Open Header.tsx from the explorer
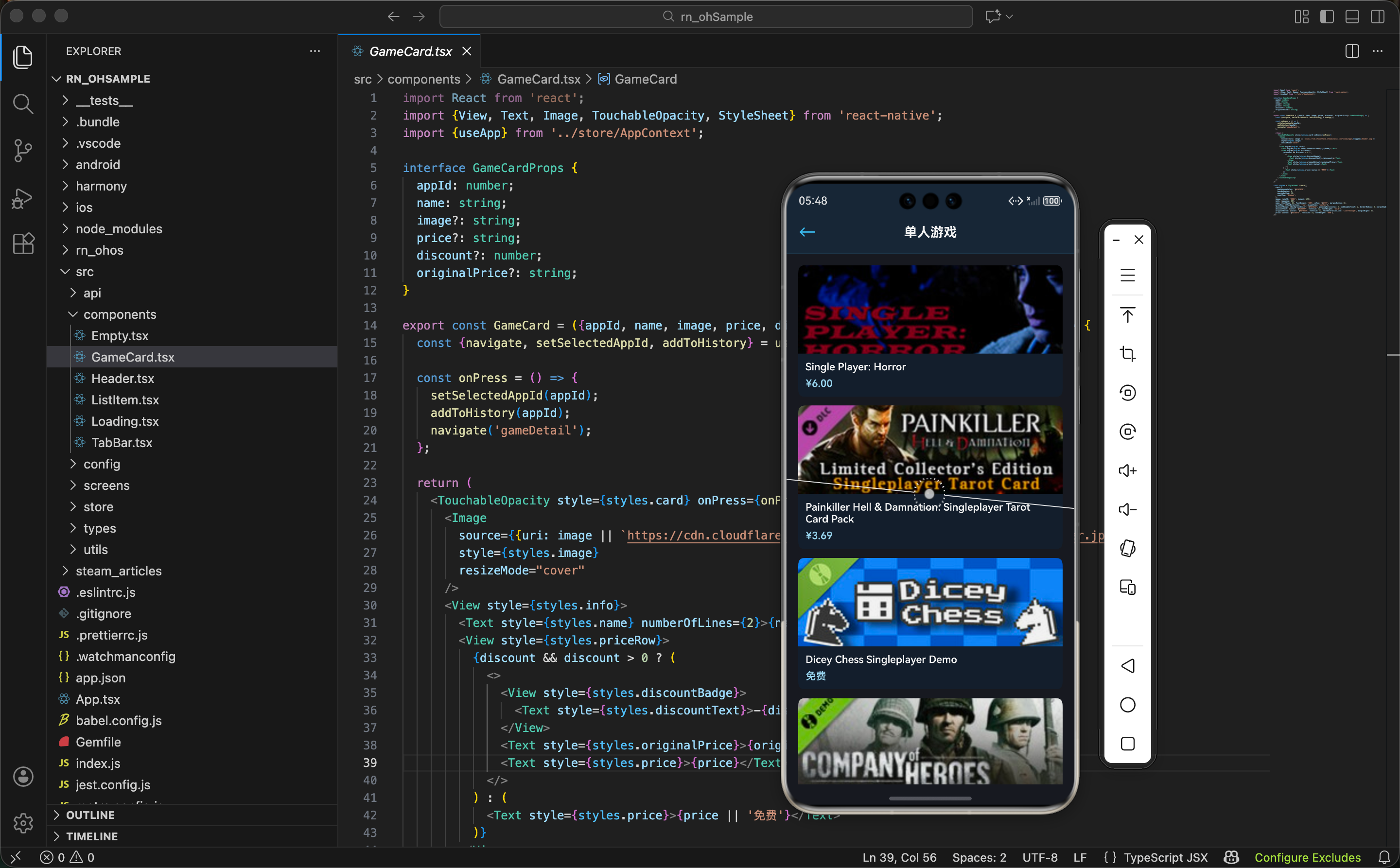This screenshot has height=868, width=1400. pos(122,378)
